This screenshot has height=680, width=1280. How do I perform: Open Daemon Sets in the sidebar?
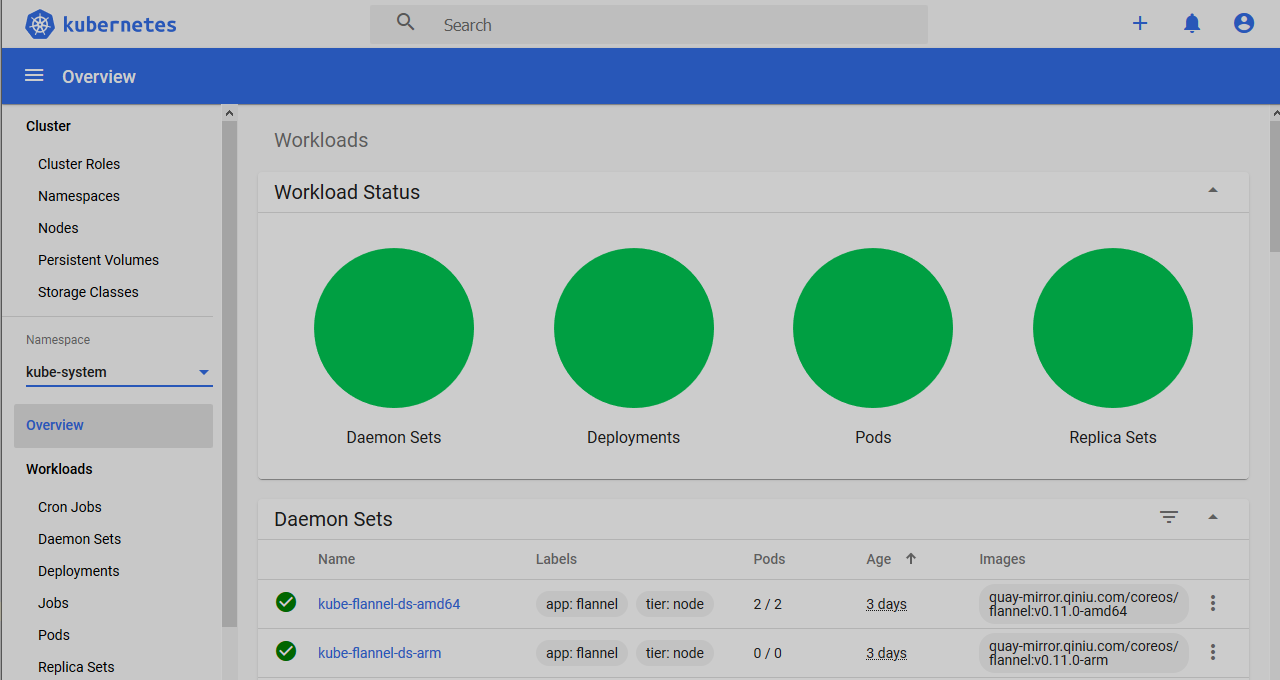pyautogui.click(x=79, y=539)
